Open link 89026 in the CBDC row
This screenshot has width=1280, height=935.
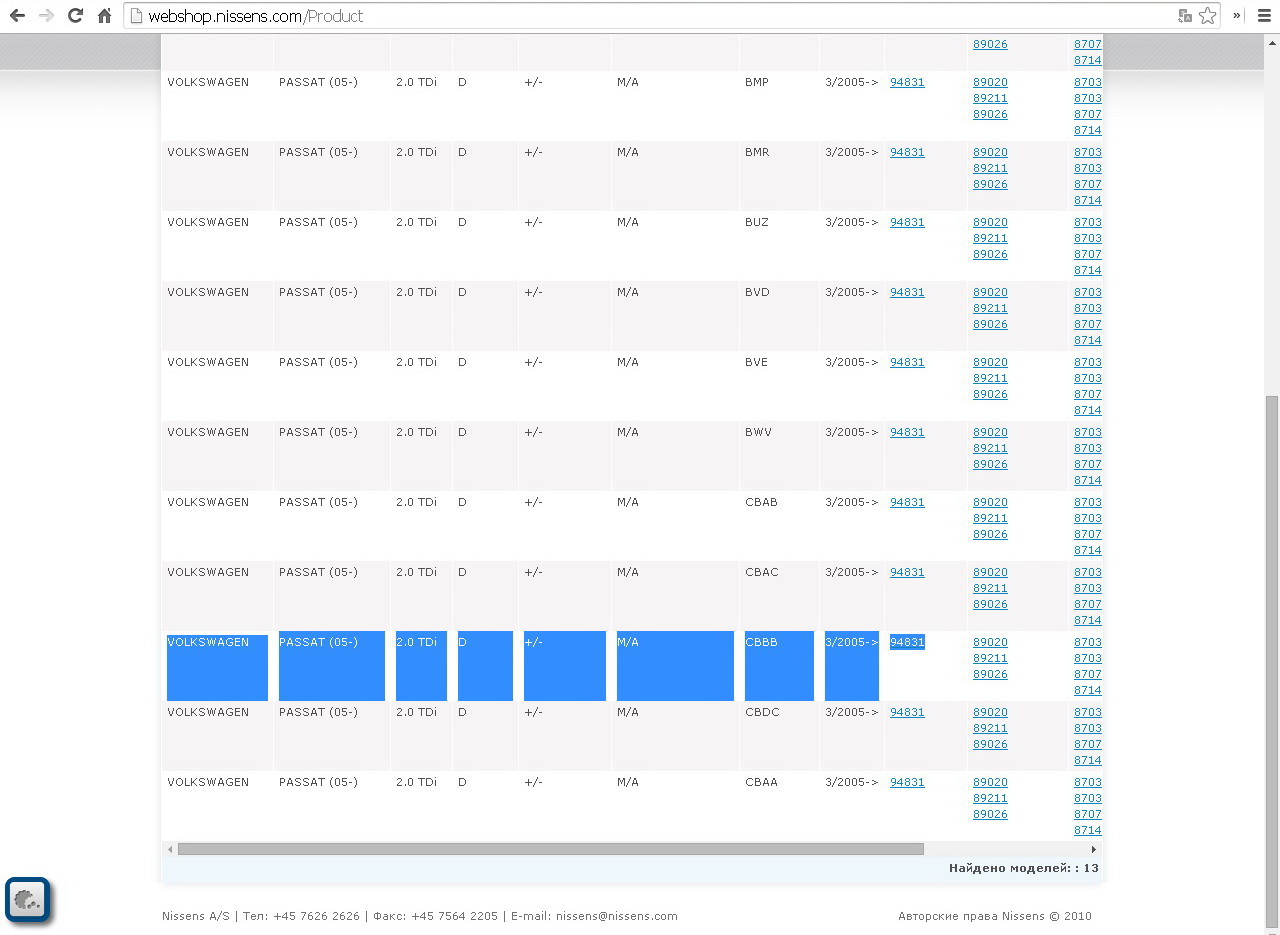pyautogui.click(x=990, y=744)
